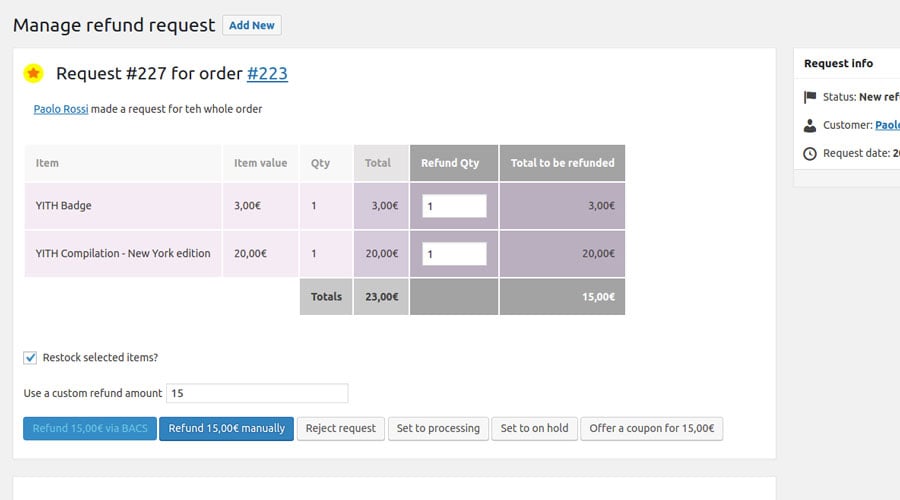The height and width of the screenshot is (500, 900).
Task: Open Paolo Rossi customer profile link
Action: click(x=61, y=109)
